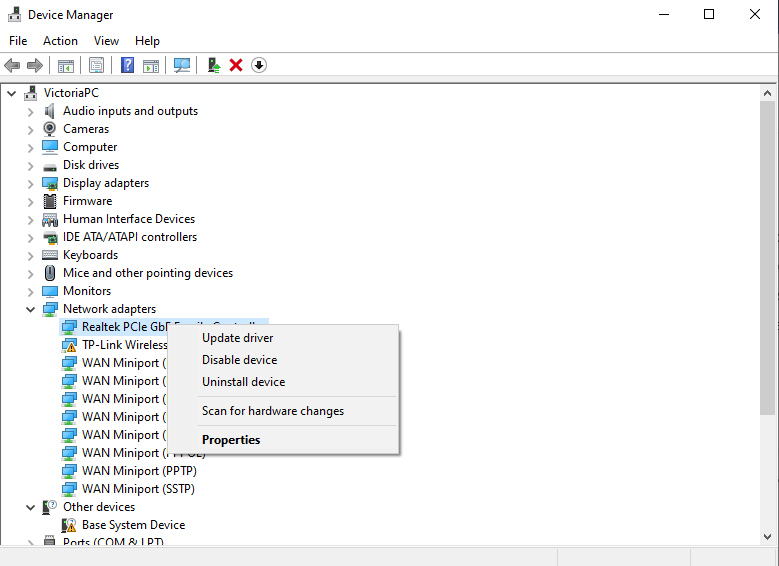Click the blue Help question mark icon
The image size is (779, 566).
point(128,65)
